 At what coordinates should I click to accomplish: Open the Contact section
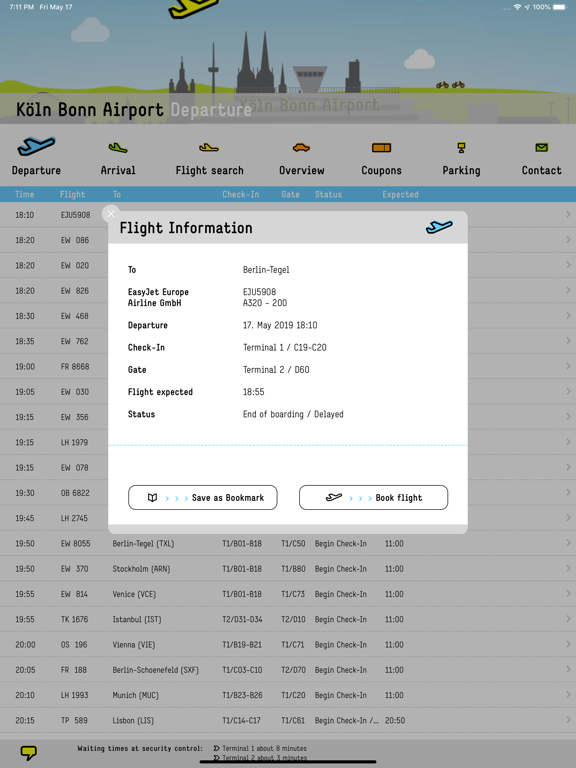(x=542, y=170)
